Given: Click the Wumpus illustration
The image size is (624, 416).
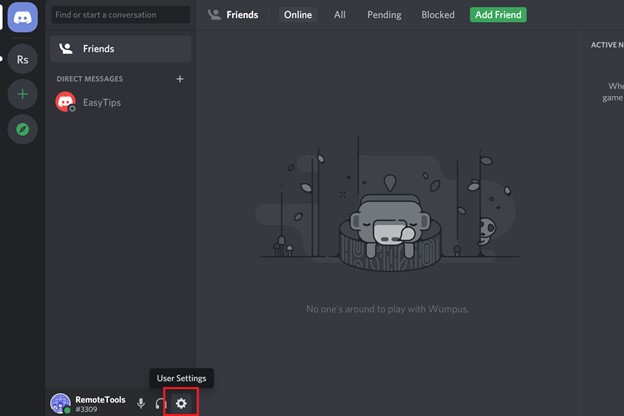Looking at the screenshot, I should click(389, 205).
